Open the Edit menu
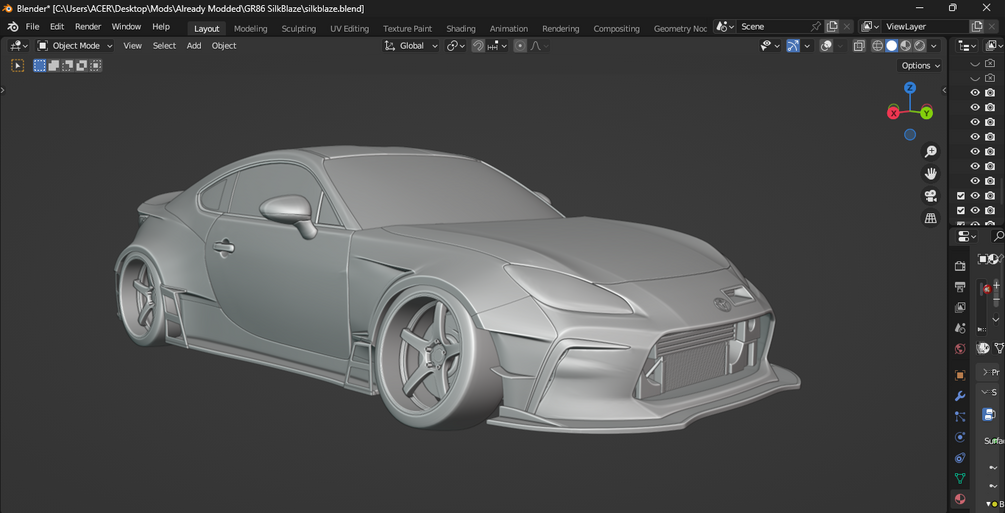1005x513 pixels. 57,27
